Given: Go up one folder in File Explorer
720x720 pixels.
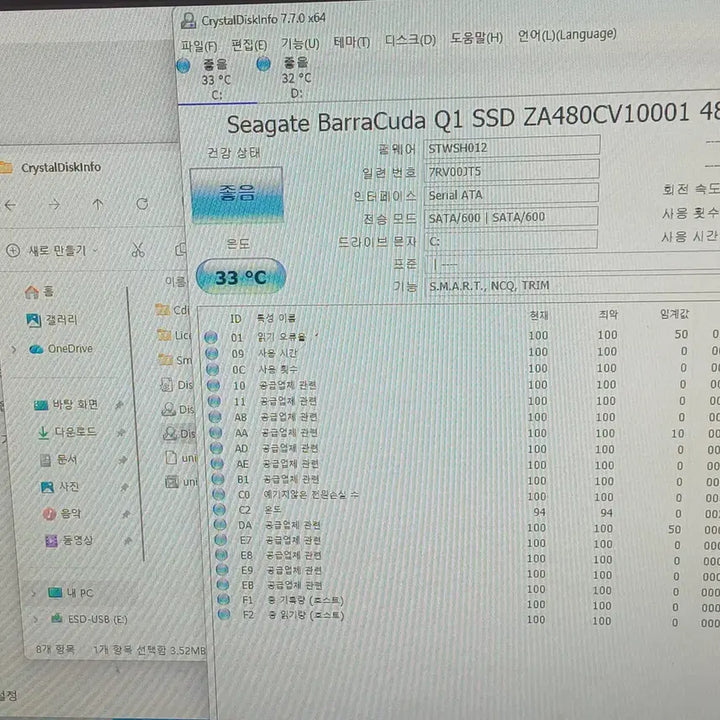Looking at the screenshot, I should (x=98, y=204).
